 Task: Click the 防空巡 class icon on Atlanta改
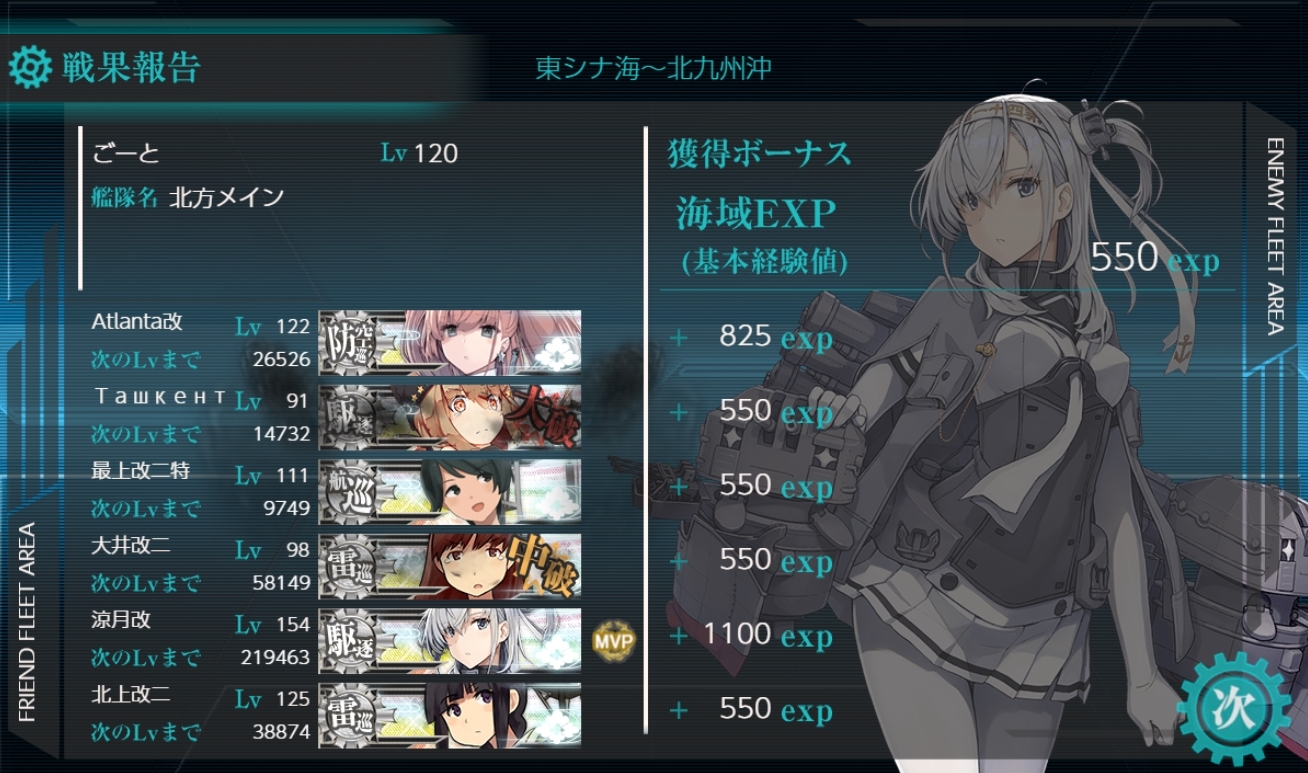click(x=348, y=342)
